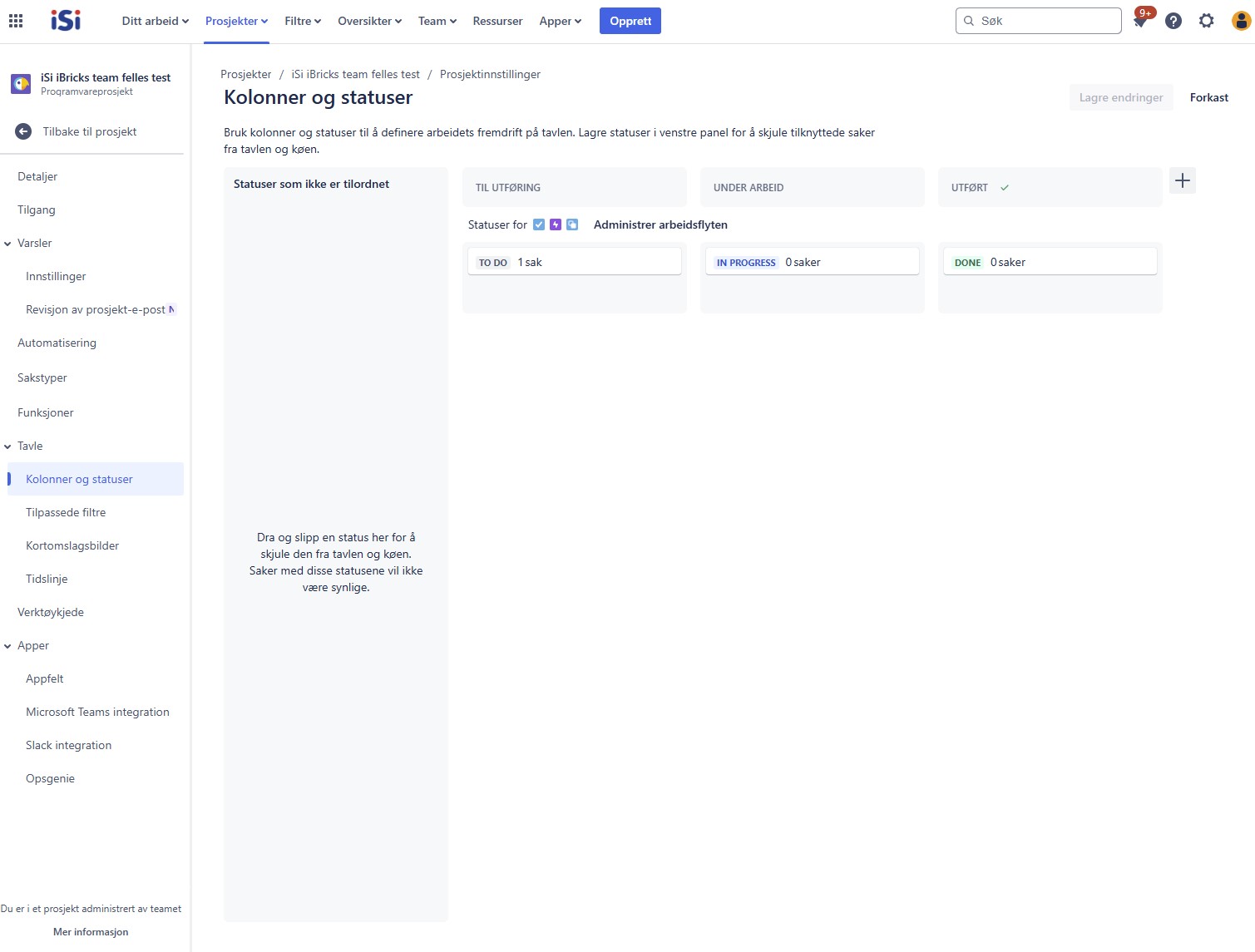Open the help icon in the top bar
The height and width of the screenshot is (952, 1255).
coord(1173,21)
